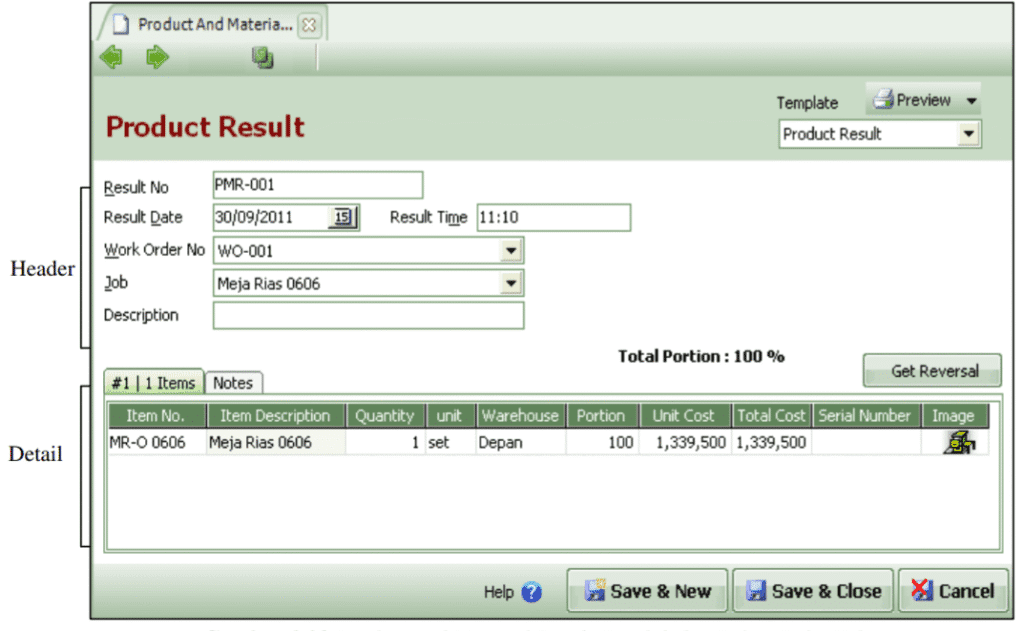Click the green back navigation arrow

112,58
